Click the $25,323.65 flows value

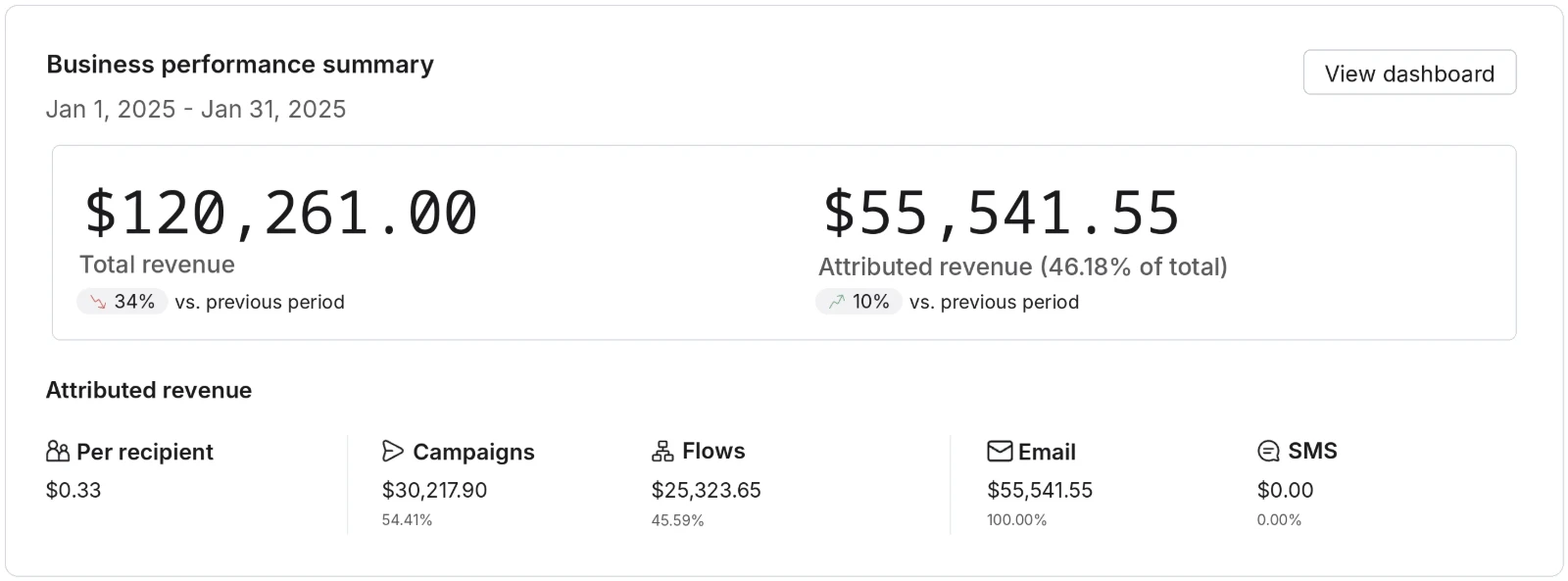click(707, 490)
